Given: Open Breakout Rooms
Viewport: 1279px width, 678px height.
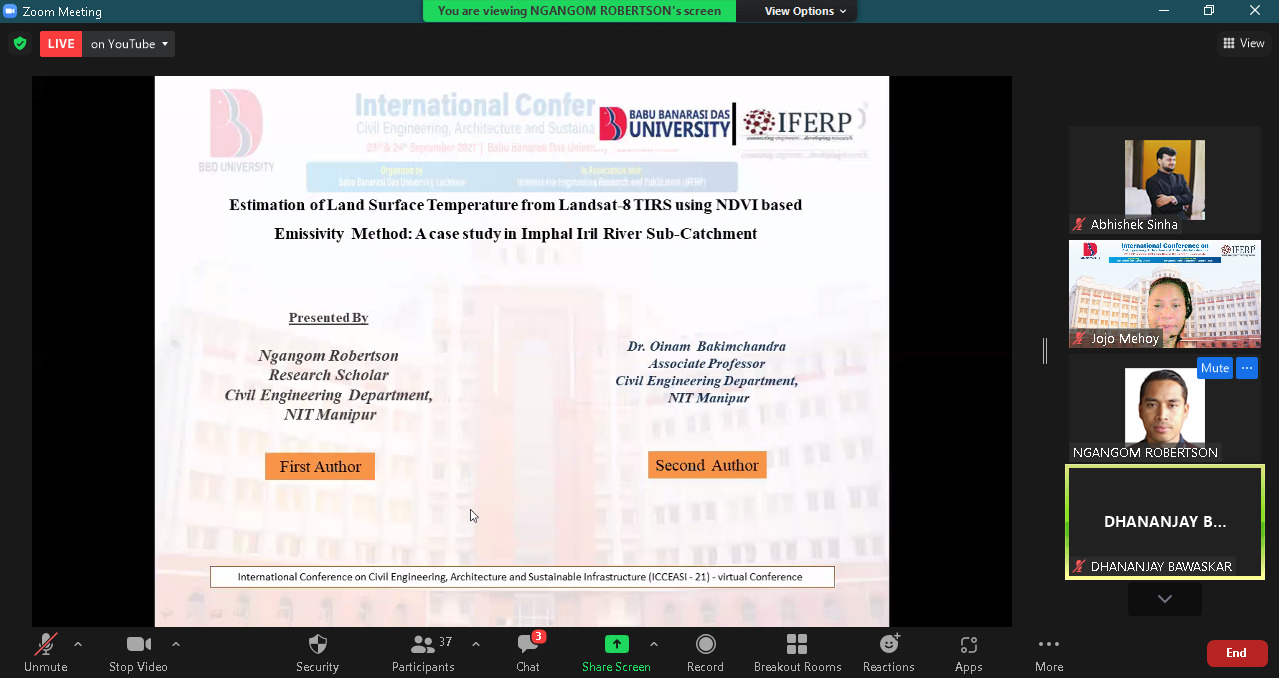Looking at the screenshot, I should [x=797, y=652].
